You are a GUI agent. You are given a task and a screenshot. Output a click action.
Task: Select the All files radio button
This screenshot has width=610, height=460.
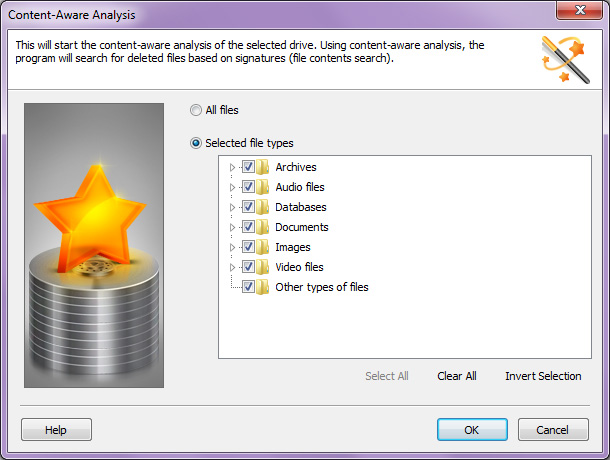pyautogui.click(x=196, y=110)
